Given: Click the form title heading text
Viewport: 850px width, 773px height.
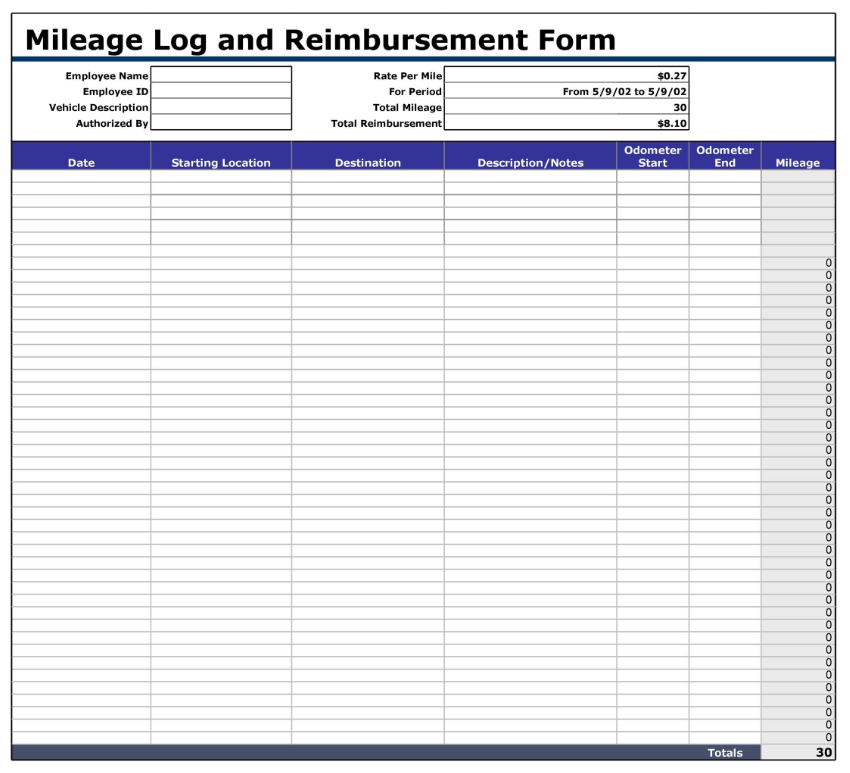Looking at the screenshot, I should coord(320,39).
